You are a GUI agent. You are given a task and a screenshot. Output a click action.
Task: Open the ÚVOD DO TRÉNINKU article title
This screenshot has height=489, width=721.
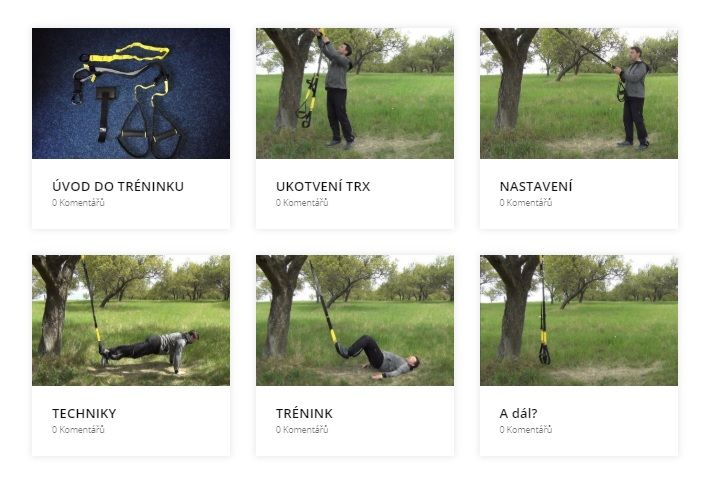coord(118,186)
